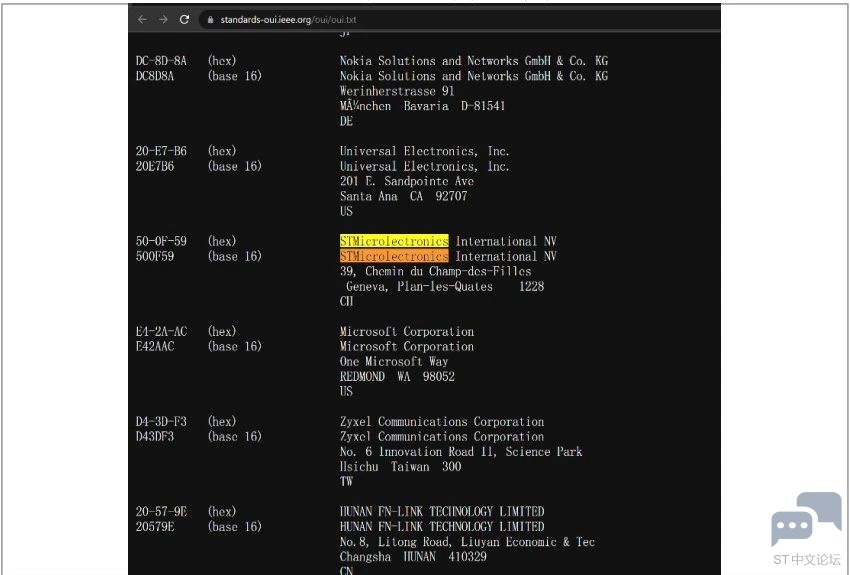
Task: Select OUI code D4-3D-F3
Action: tap(161, 421)
